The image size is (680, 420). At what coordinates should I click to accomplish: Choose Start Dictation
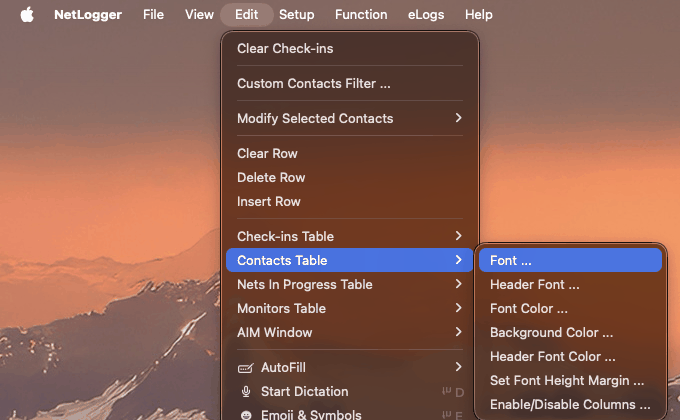350,391
